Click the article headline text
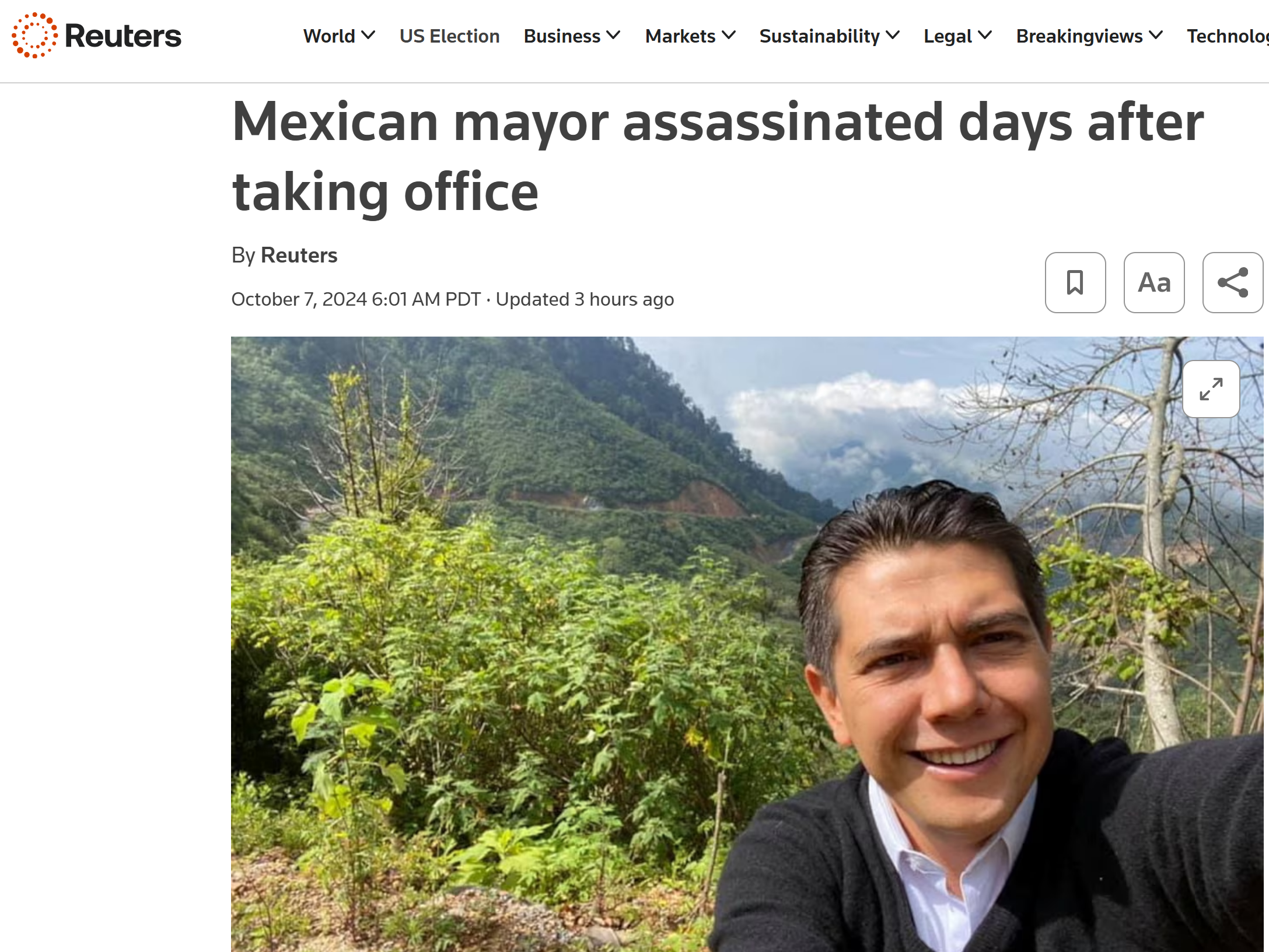The image size is (1269, 952). click(x=718, y=156)
